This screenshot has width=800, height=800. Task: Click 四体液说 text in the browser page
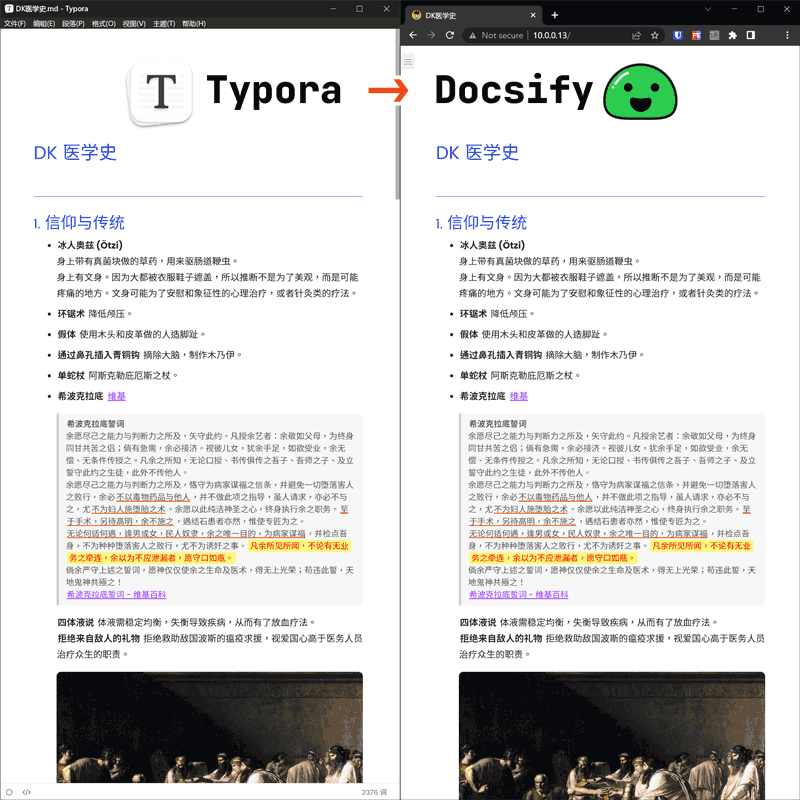tap(478, 622)
